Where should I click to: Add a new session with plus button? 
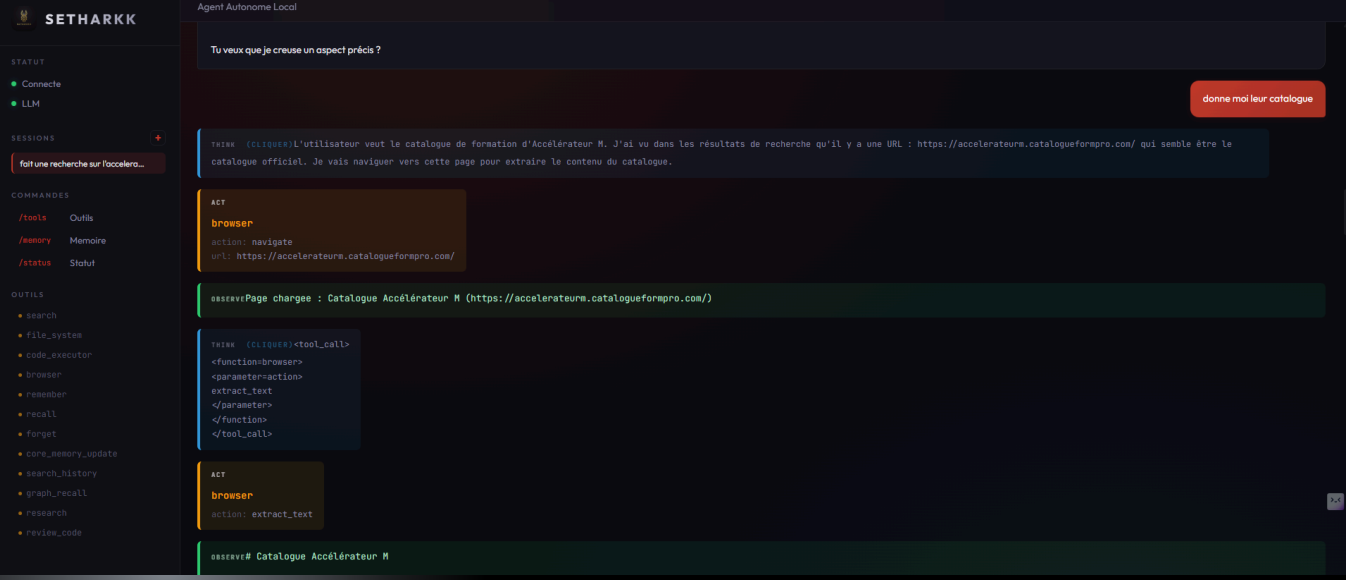click(x=158, y=138)
